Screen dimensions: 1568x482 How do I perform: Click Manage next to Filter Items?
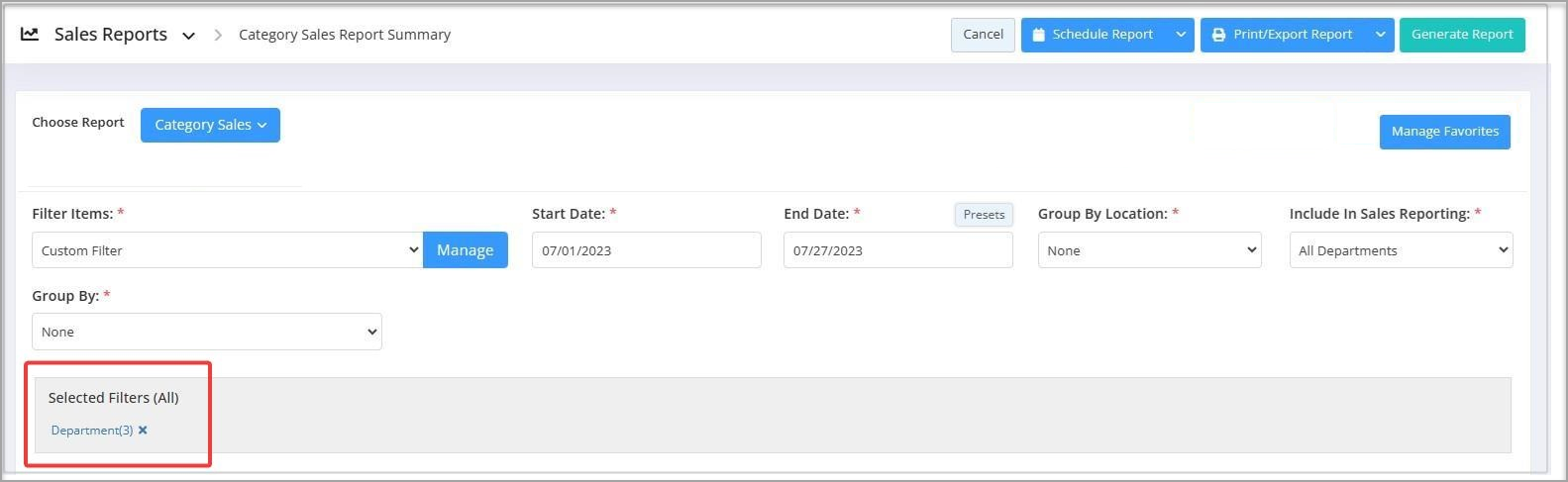pos(466,250)
